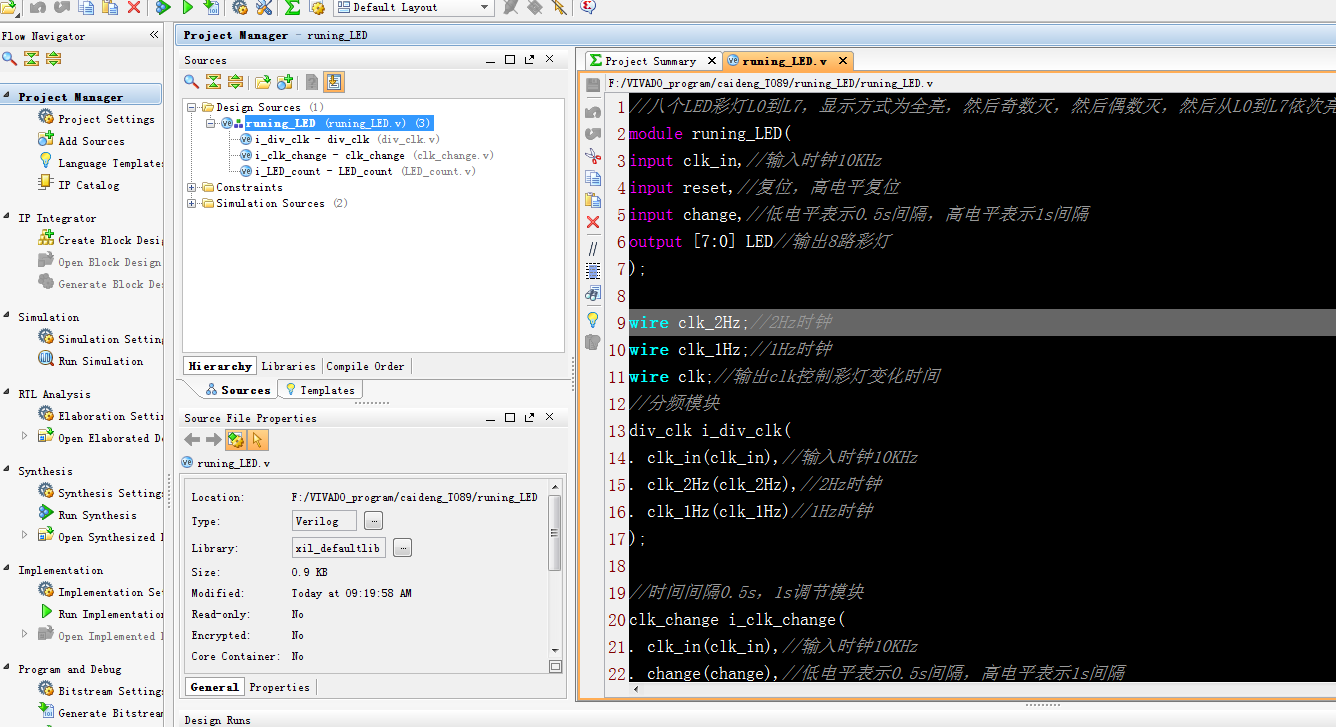Click the comment toggle icon in editor sidebar
The height and width of the screenshot is (727, 1336).
pyautogui.click(x=593, y=247)
